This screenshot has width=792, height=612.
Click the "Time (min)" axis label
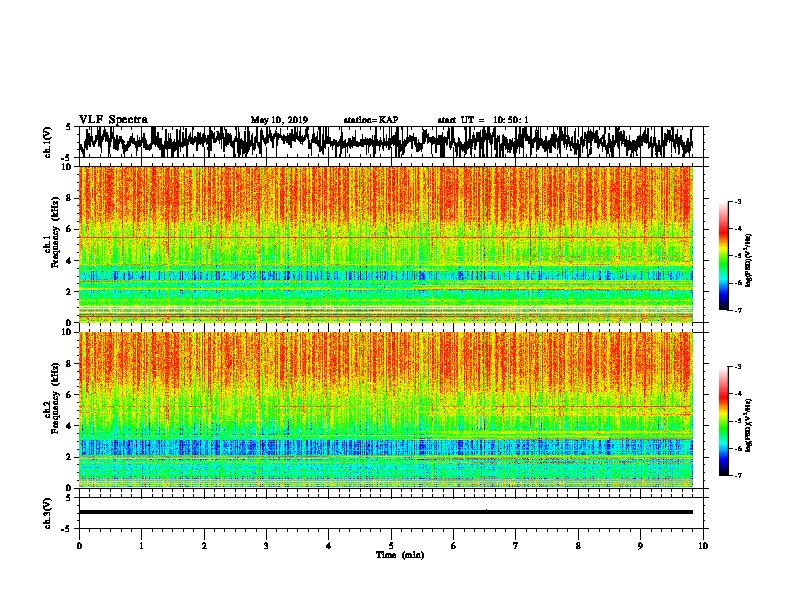coord(400,555)
